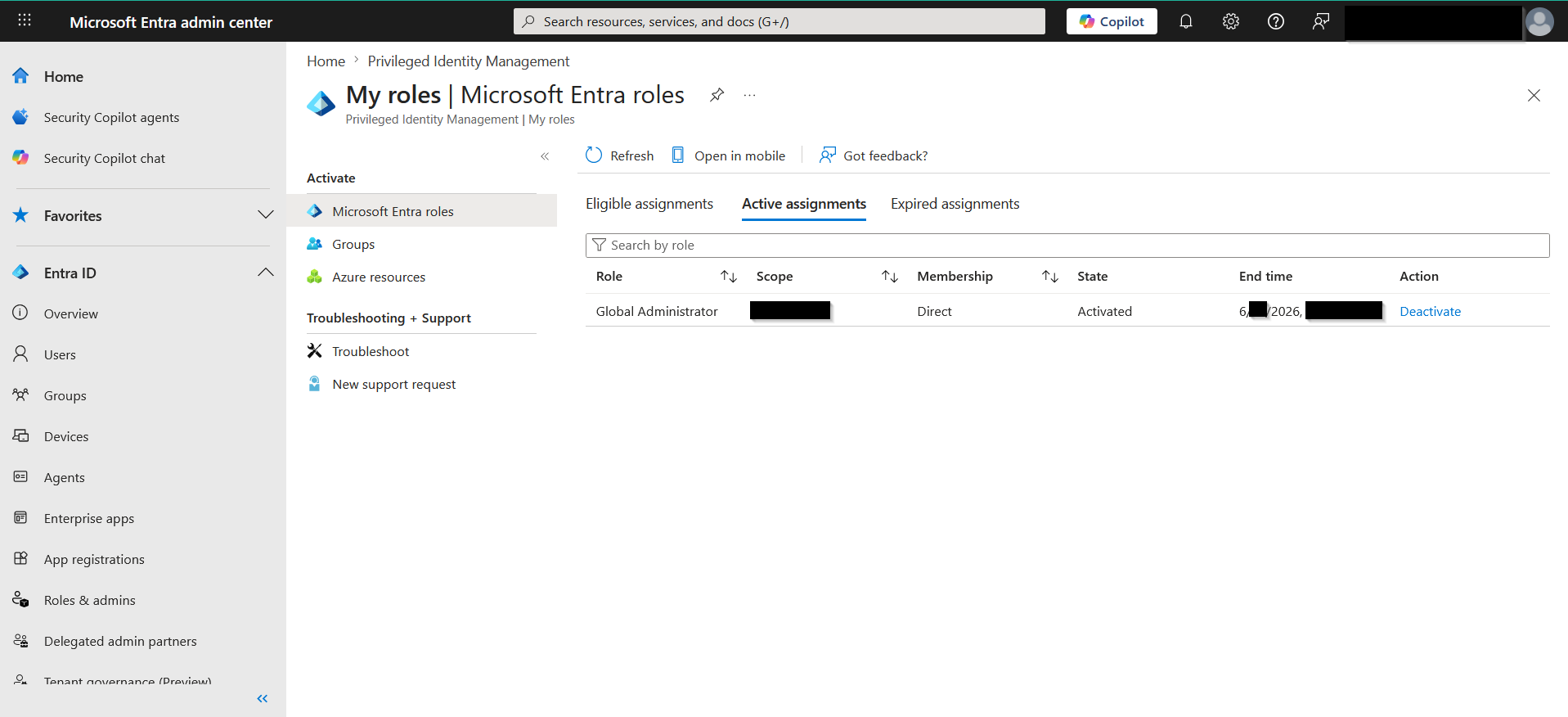The height and width of the screenshot is (717, 1568).
Task: Close the My roles blade
Action: (x=1534, y=96)
